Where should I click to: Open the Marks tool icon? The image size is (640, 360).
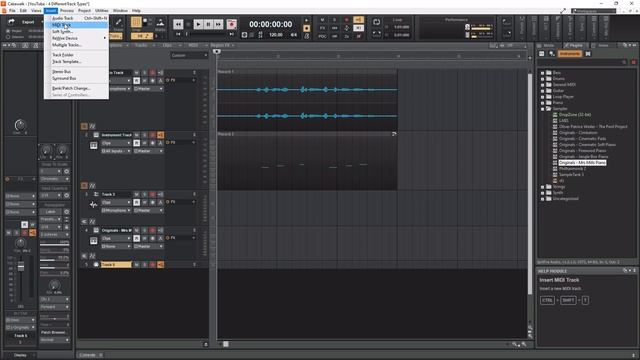[160, 23]
